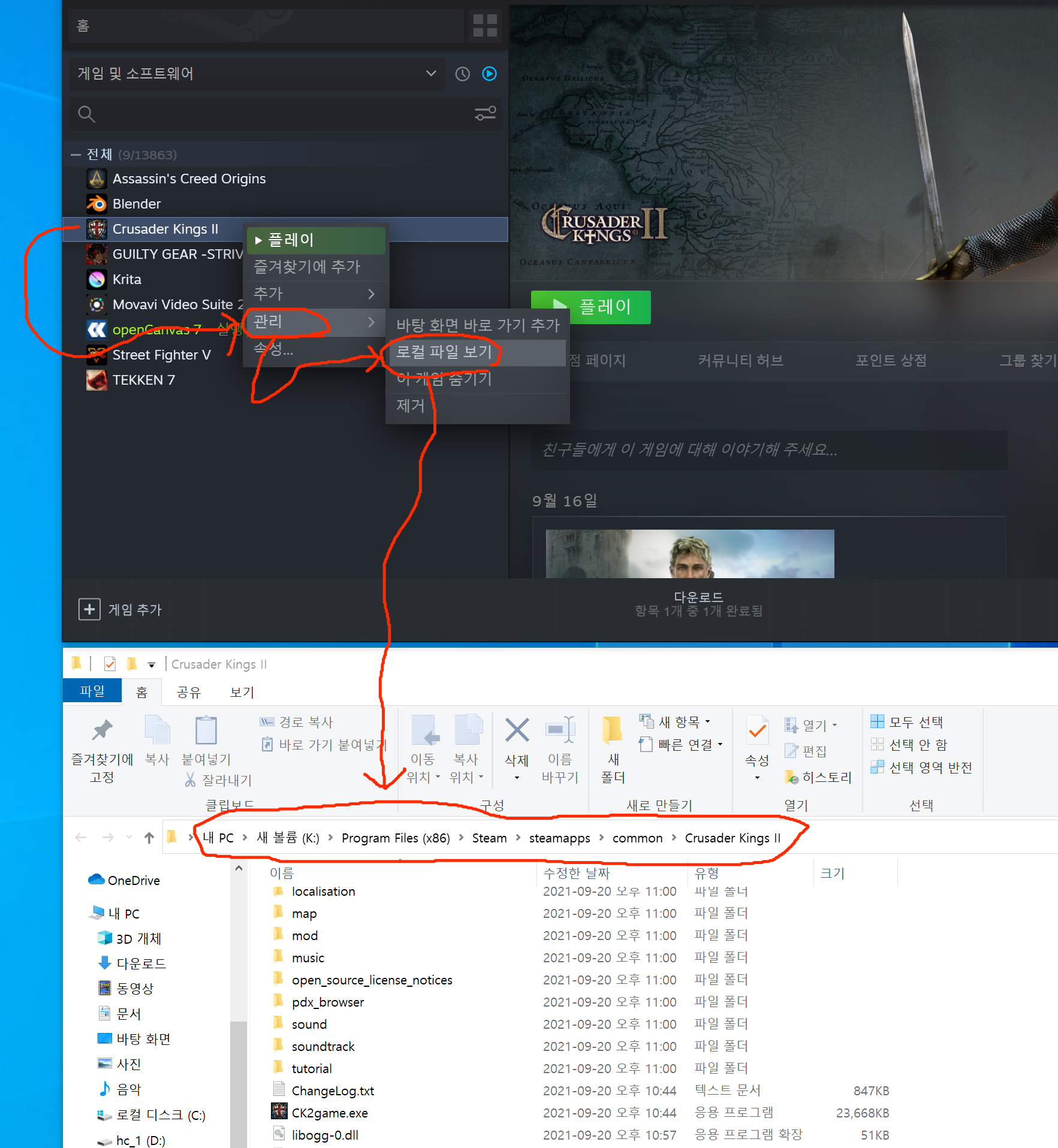Click the Steam library grid view icon

click(485, 26)
